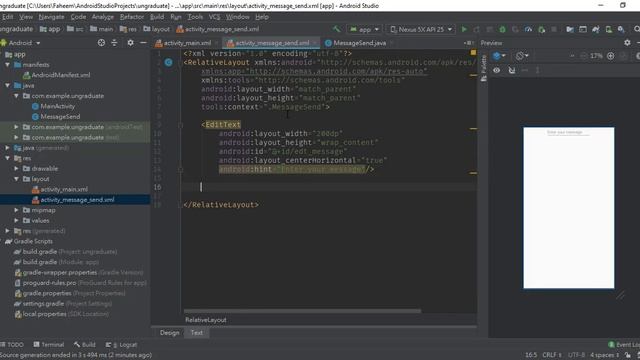Click the preview magnet autoconnect icon
640x360 pixels.
click(x=511, y=70)
